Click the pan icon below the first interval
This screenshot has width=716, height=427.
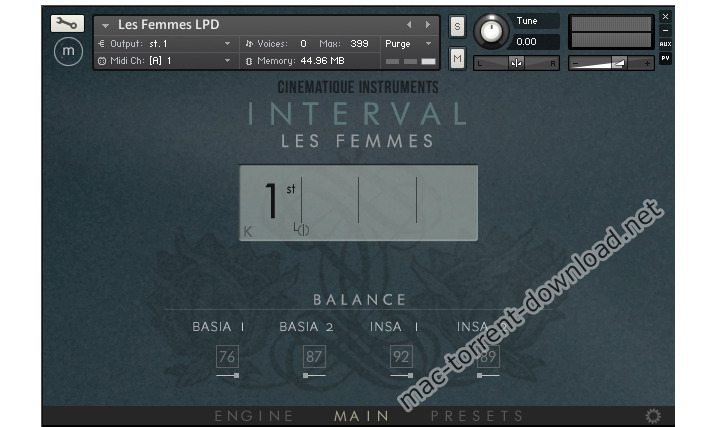301,229
